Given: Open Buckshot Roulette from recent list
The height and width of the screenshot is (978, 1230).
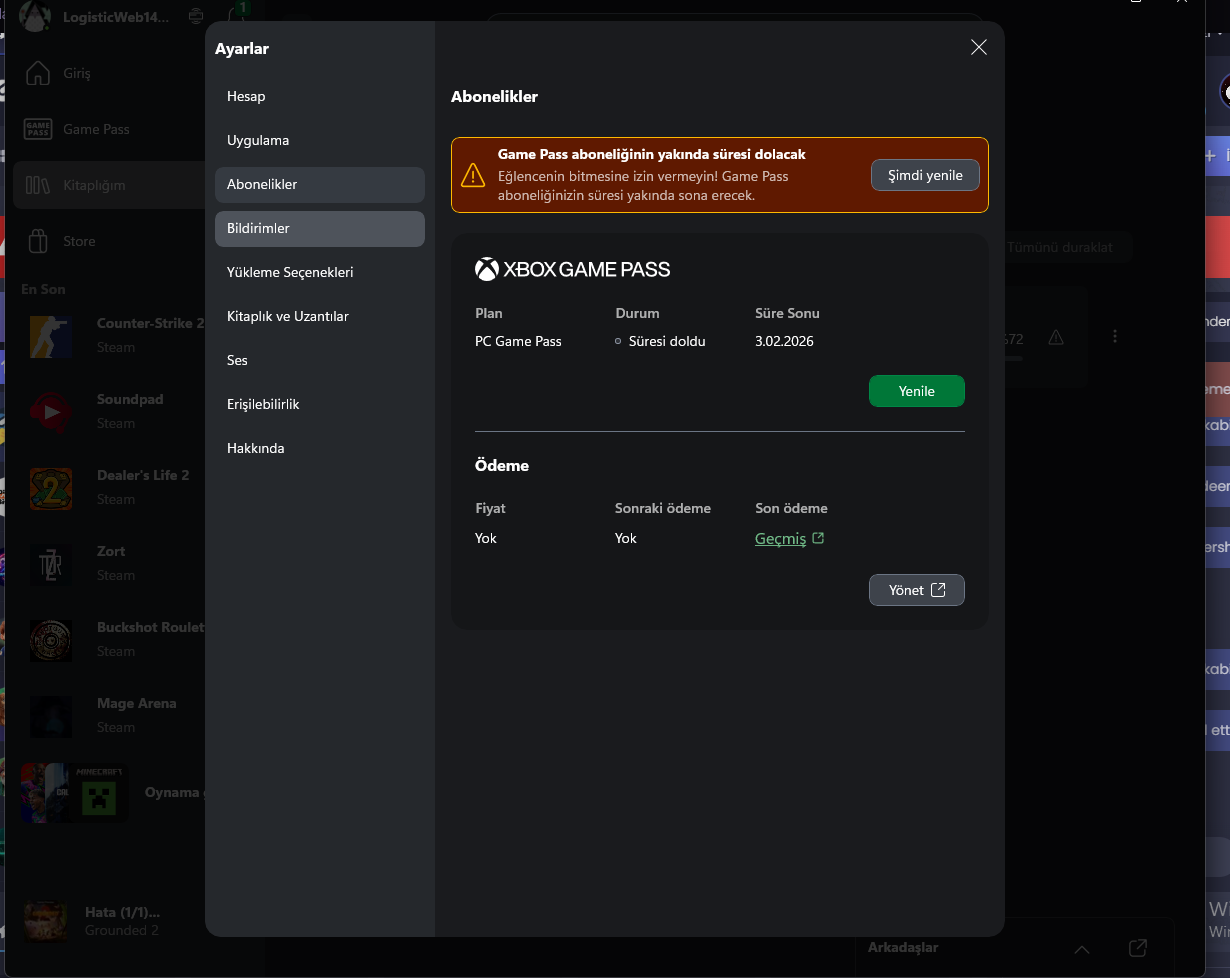Looking at the screenshot, I should pos(113,638).
